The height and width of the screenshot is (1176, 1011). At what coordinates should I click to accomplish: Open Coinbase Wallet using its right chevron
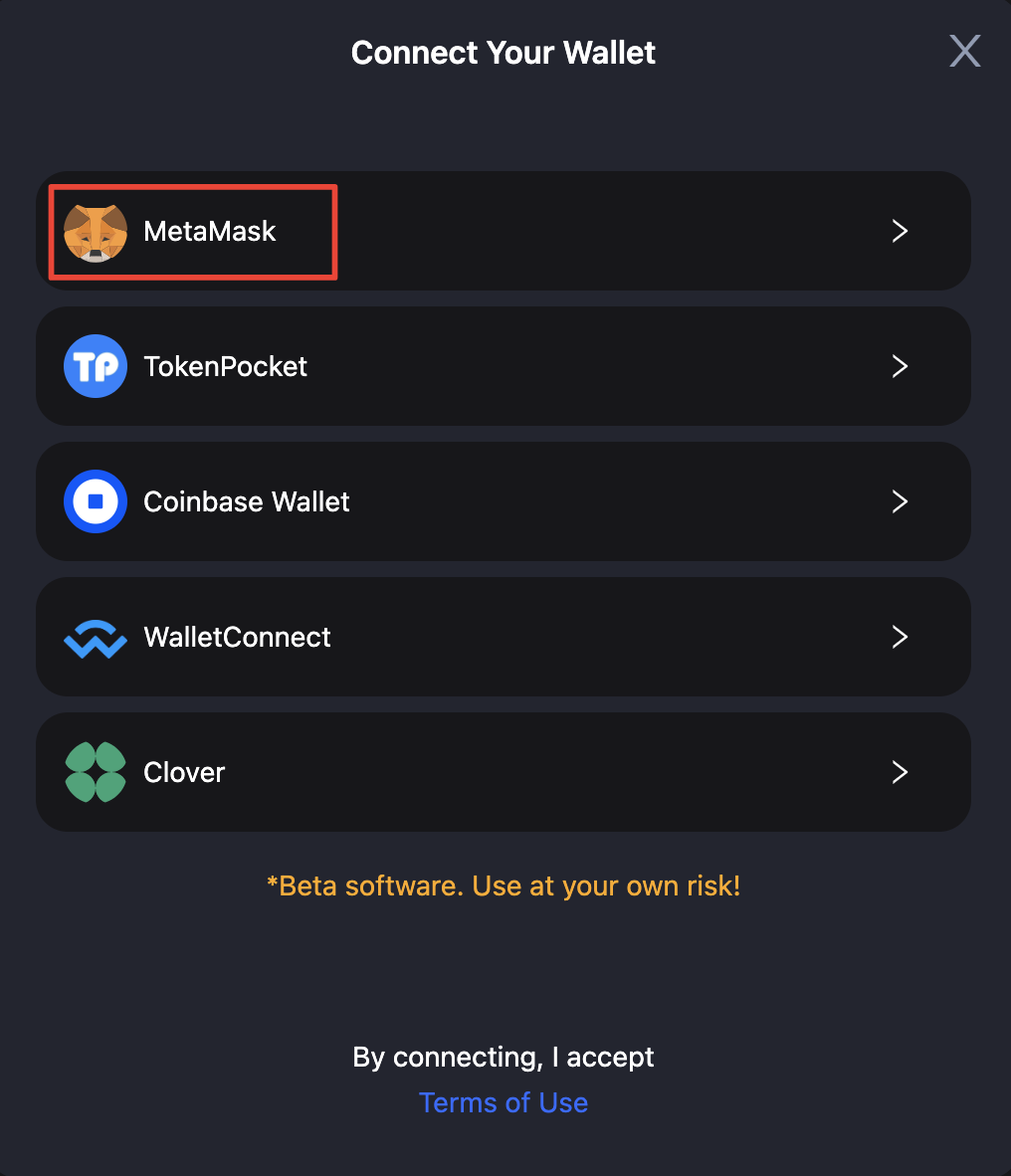pos(900,501)
